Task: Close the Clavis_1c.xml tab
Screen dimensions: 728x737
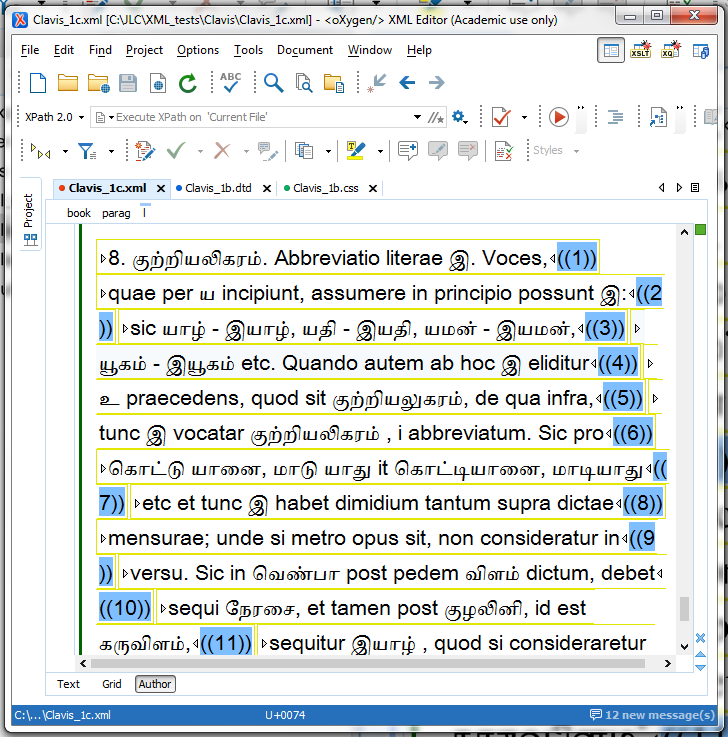Action: (x=161, y=188)
